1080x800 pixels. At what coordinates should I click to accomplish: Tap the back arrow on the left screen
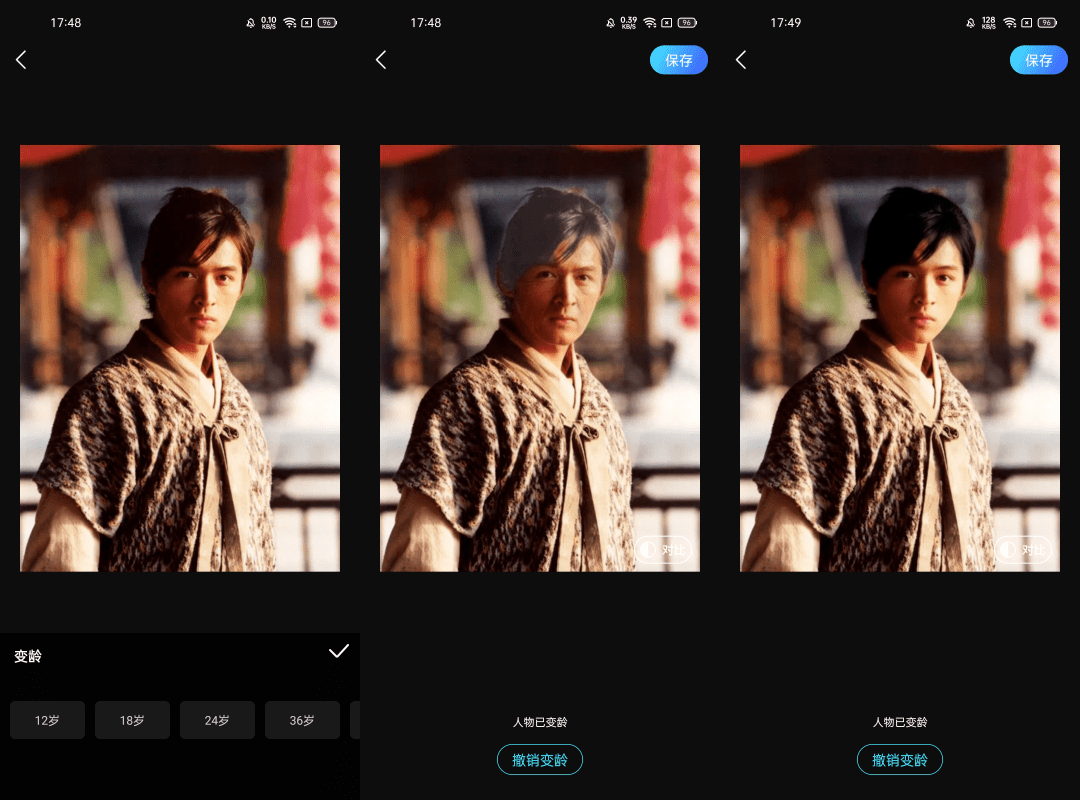[21, 60]
